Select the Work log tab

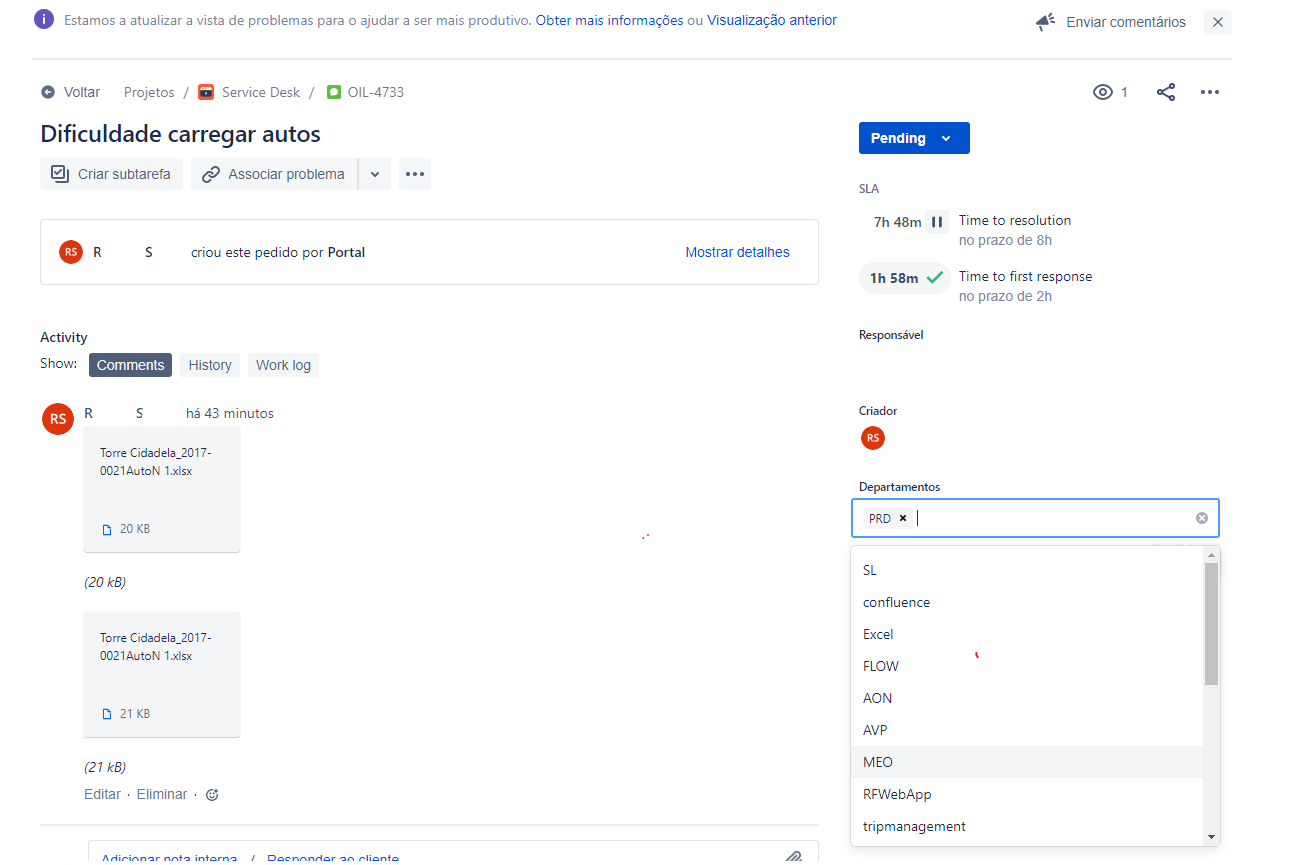[x=283, y=365]
